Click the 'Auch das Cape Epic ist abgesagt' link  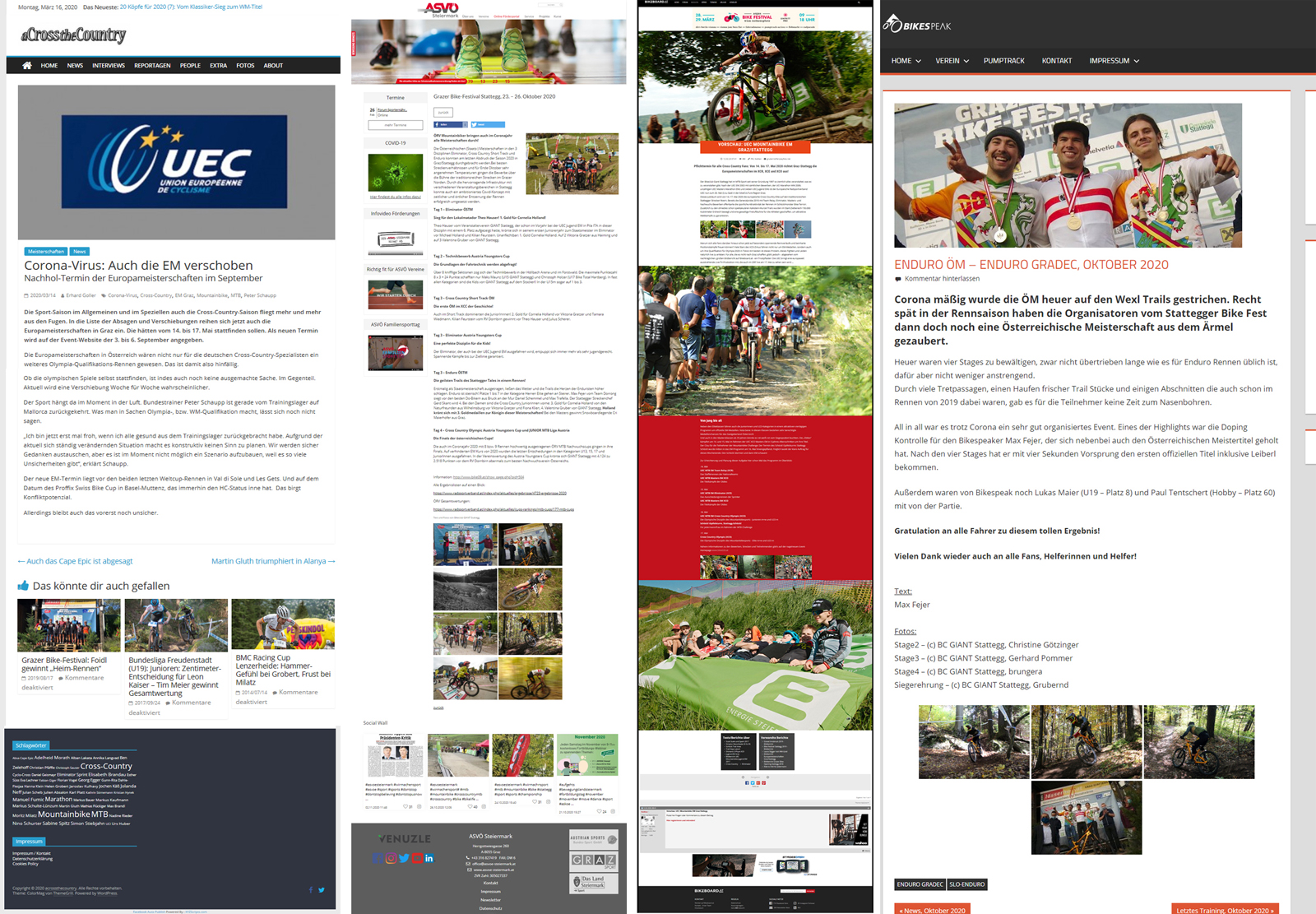point(76,561)
